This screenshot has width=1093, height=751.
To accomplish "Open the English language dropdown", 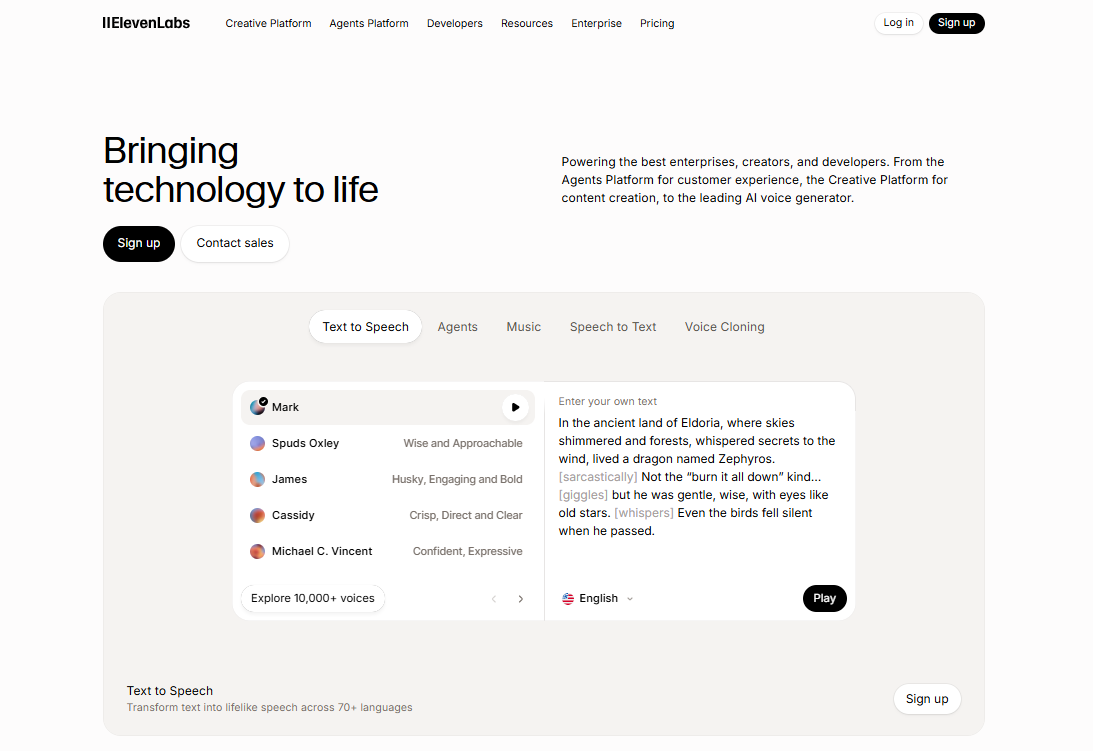I will (598, 599).
